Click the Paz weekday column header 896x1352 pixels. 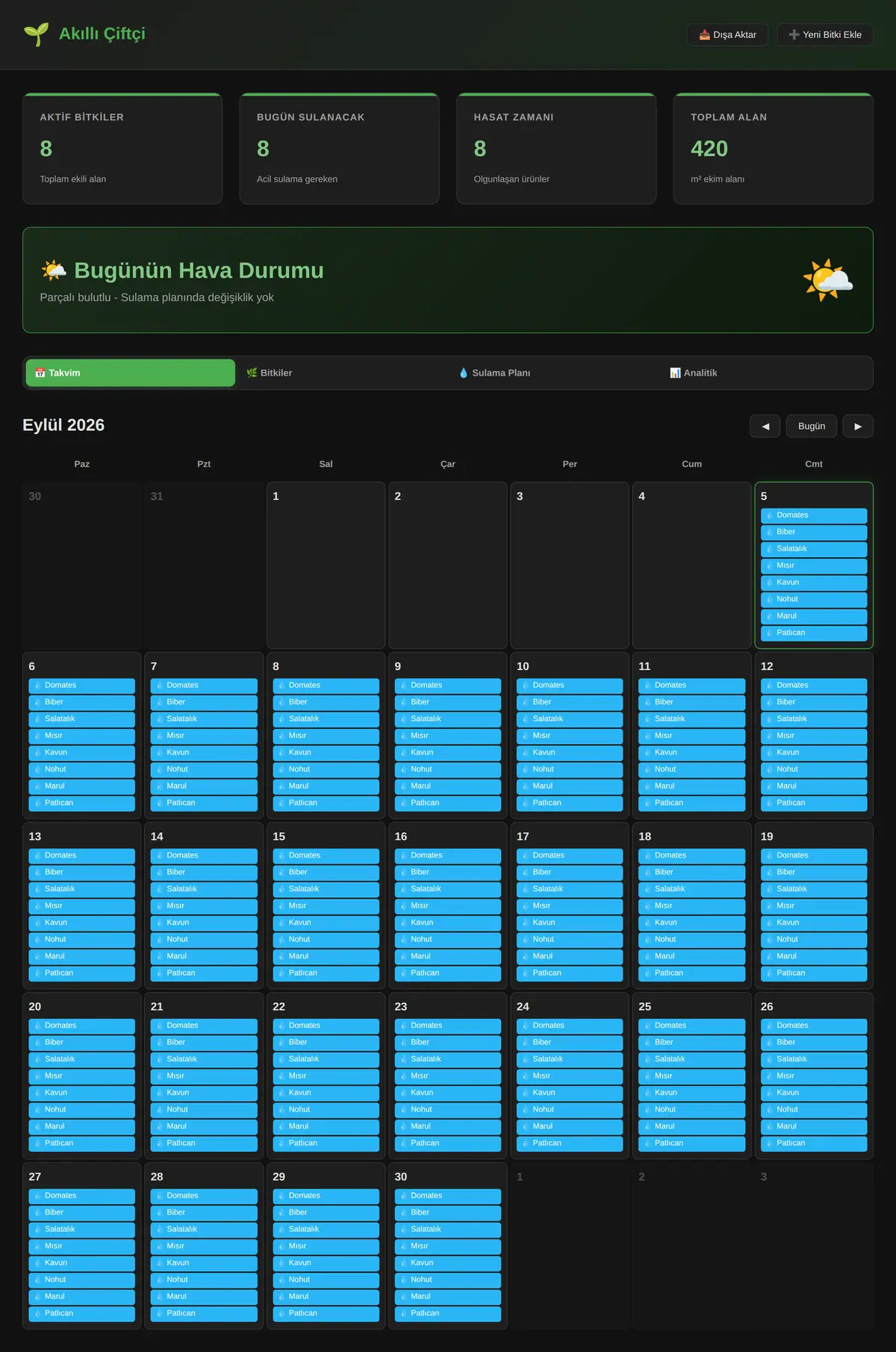82,464
